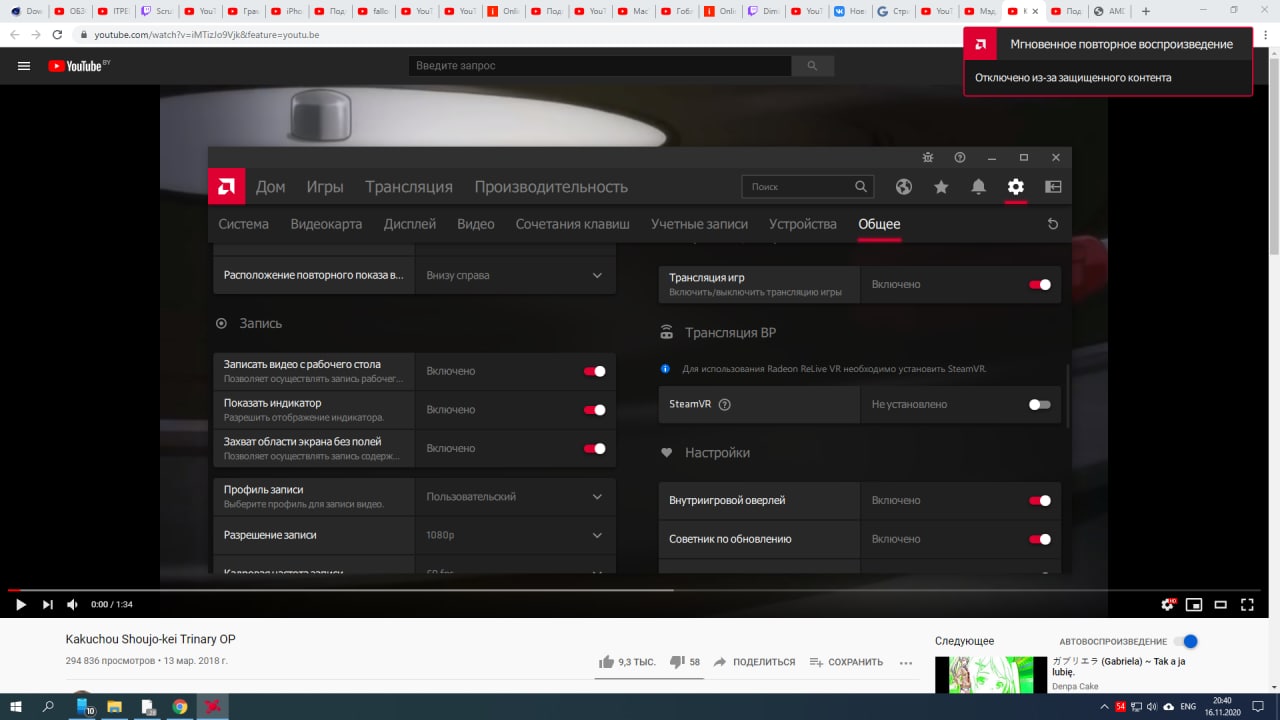Like the video with thumbs up
The height and width of the screenshot is (720, 1280).
[x=606, y=662]
